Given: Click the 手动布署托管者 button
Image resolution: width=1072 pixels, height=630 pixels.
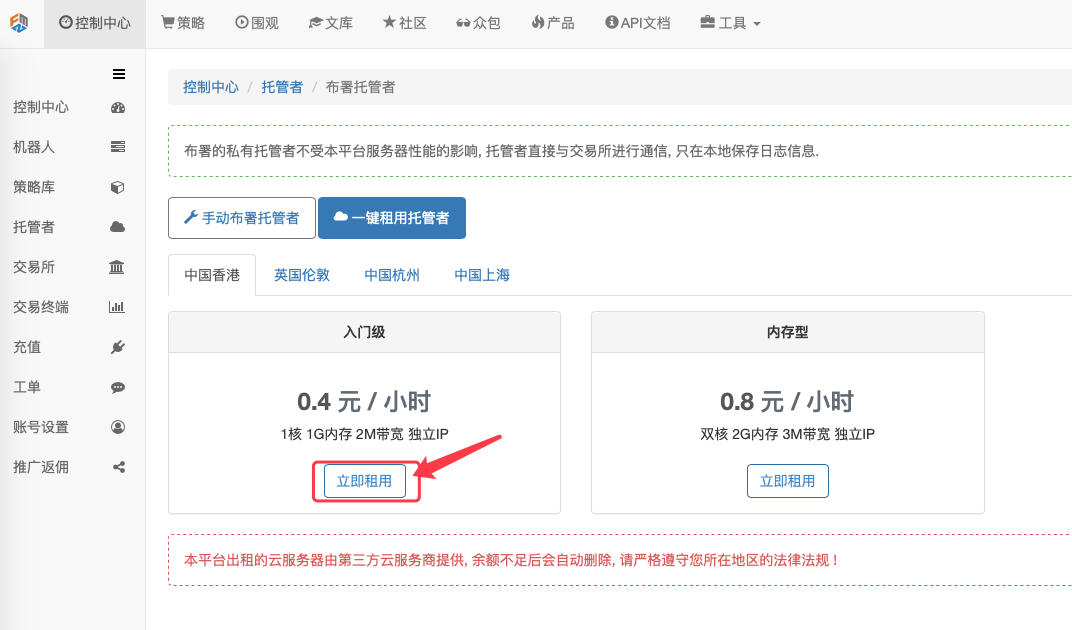Looking at the screenshot, I should (242, 218).
